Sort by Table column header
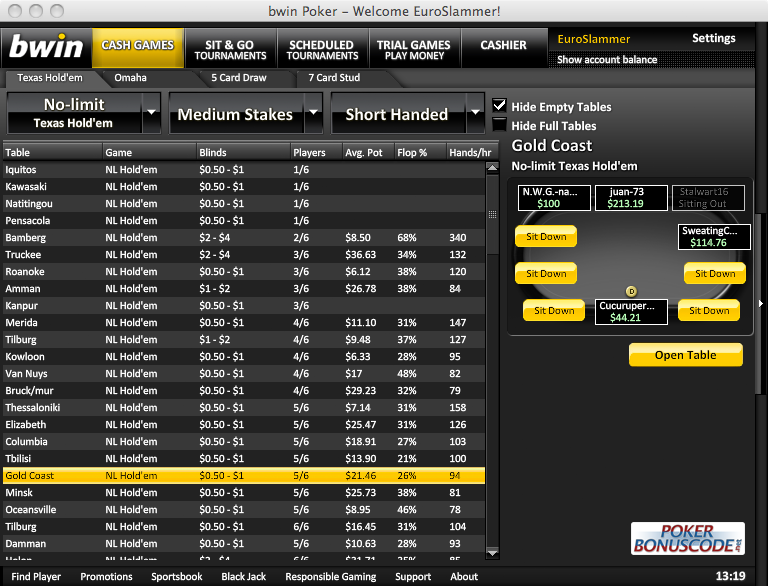The height and width of the screenshot is (586, 768). [x=52, y=152]
